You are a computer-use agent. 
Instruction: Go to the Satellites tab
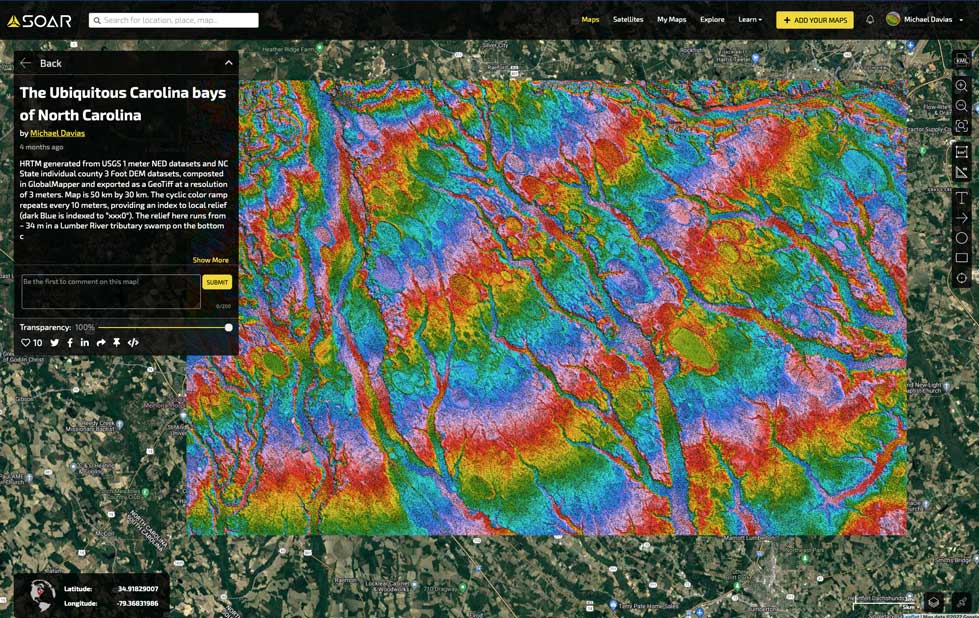(628, 20)
